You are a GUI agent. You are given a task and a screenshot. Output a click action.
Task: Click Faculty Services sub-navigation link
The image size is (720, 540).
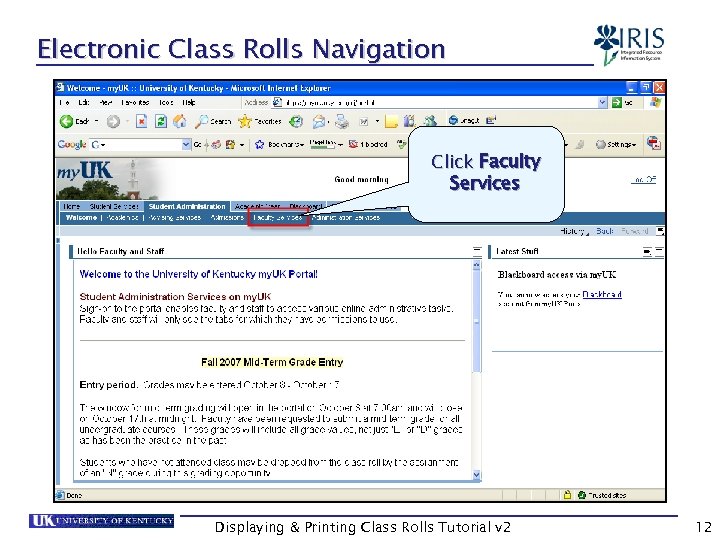(278, 218)
